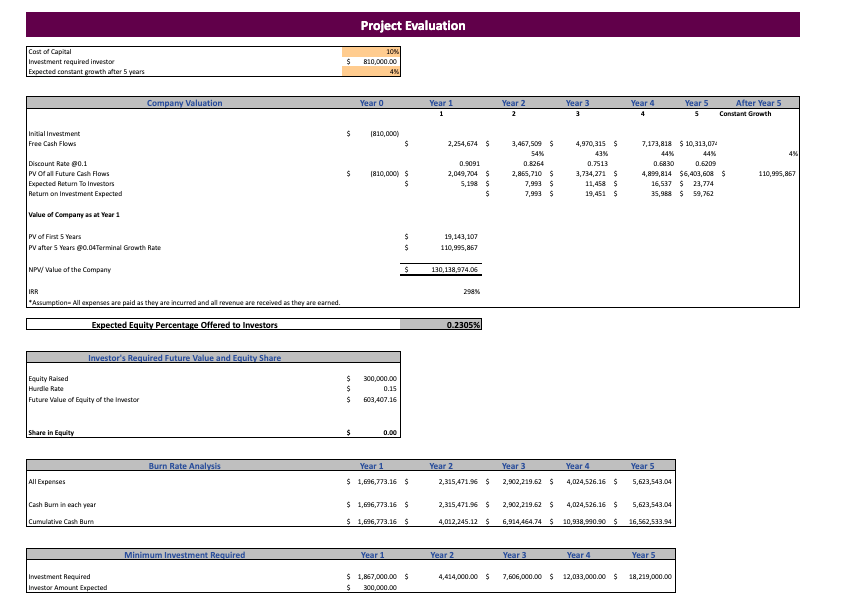Select the Expected Equity Percentage 0.2305% cell
Image resolution: width=843 pixels, height=596 pixels.
tap(442, 323)
